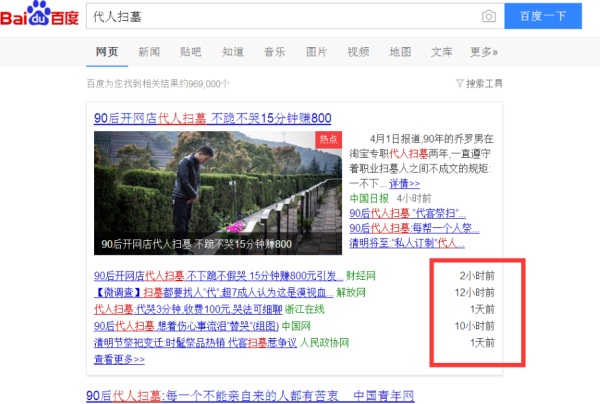Viewport: 600px width, 404px height.
Task: Open the 详情>> link
Action: tap(404, 184)
